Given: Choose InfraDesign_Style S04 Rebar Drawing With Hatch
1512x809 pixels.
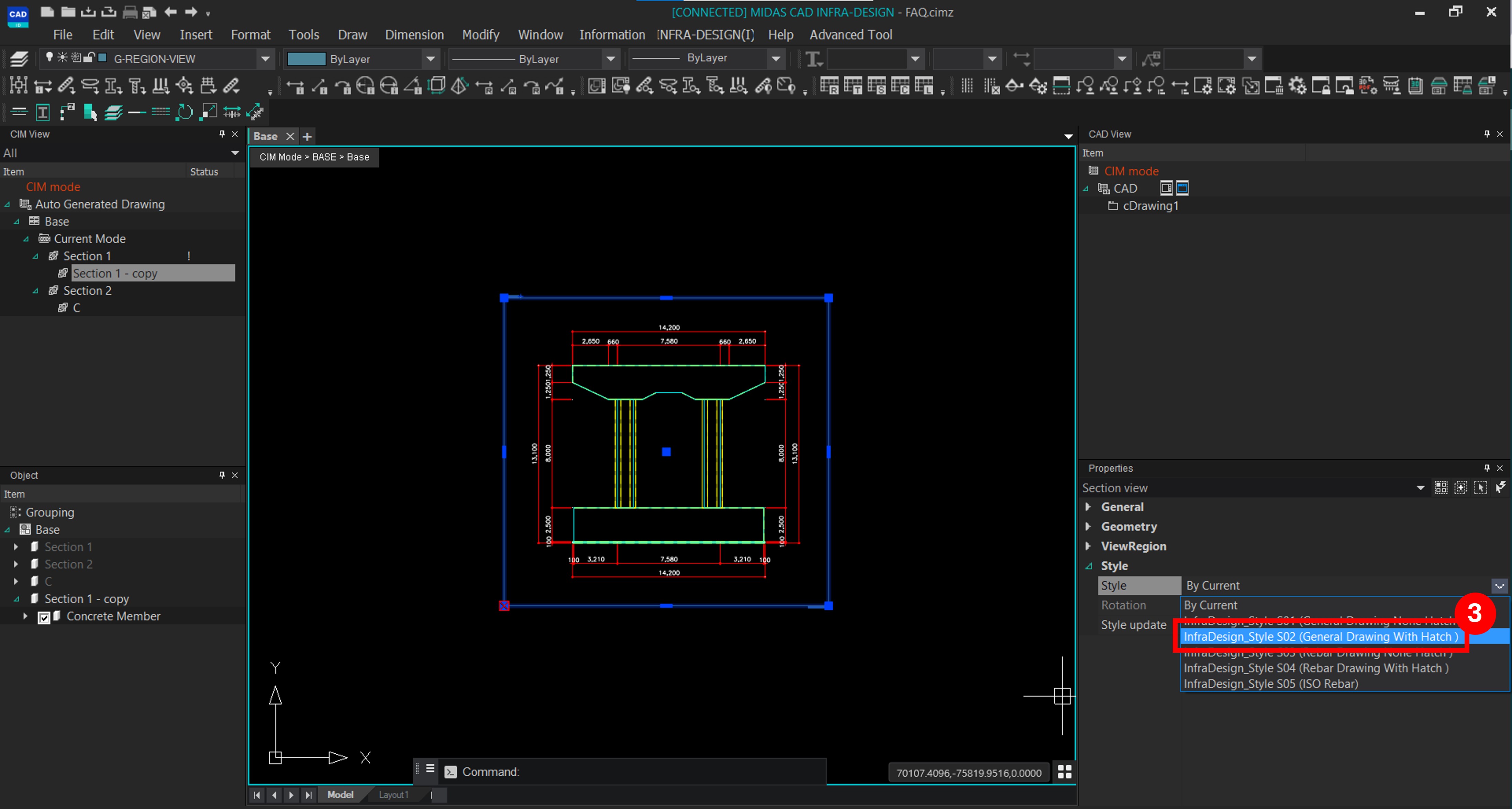Looking at the screenshot, I should [x=1315, y=667].
